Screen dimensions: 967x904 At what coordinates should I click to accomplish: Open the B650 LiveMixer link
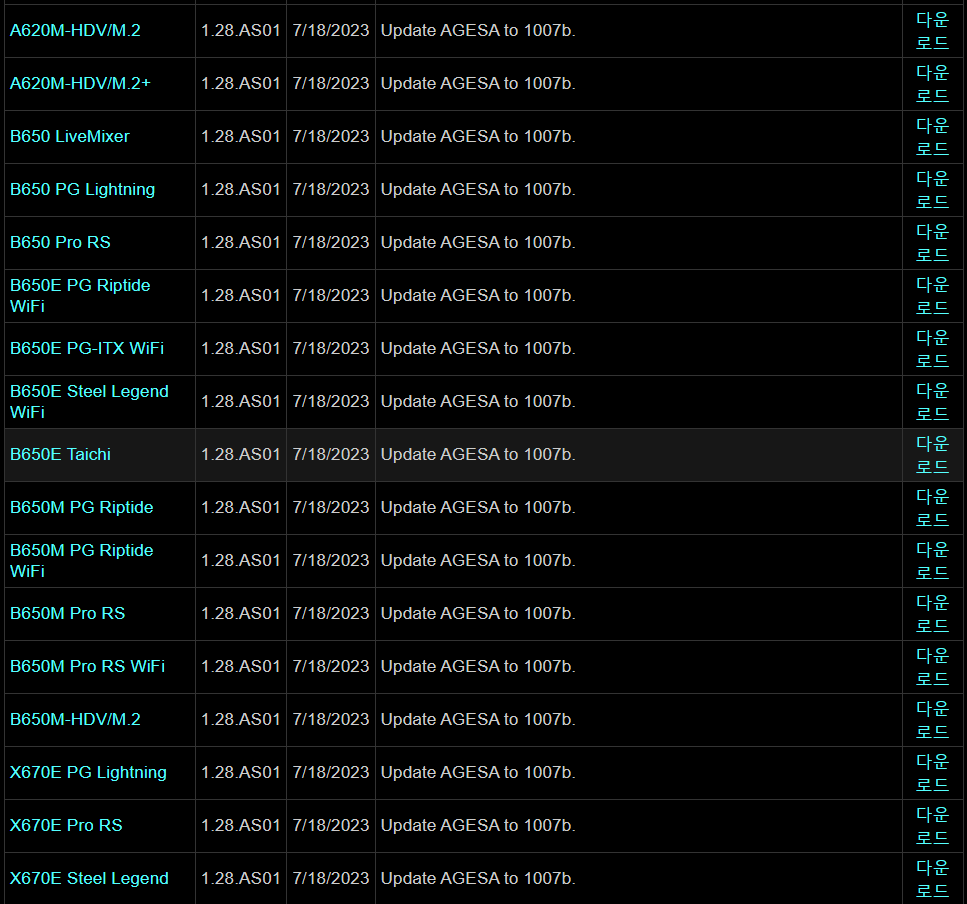[70, 136]
